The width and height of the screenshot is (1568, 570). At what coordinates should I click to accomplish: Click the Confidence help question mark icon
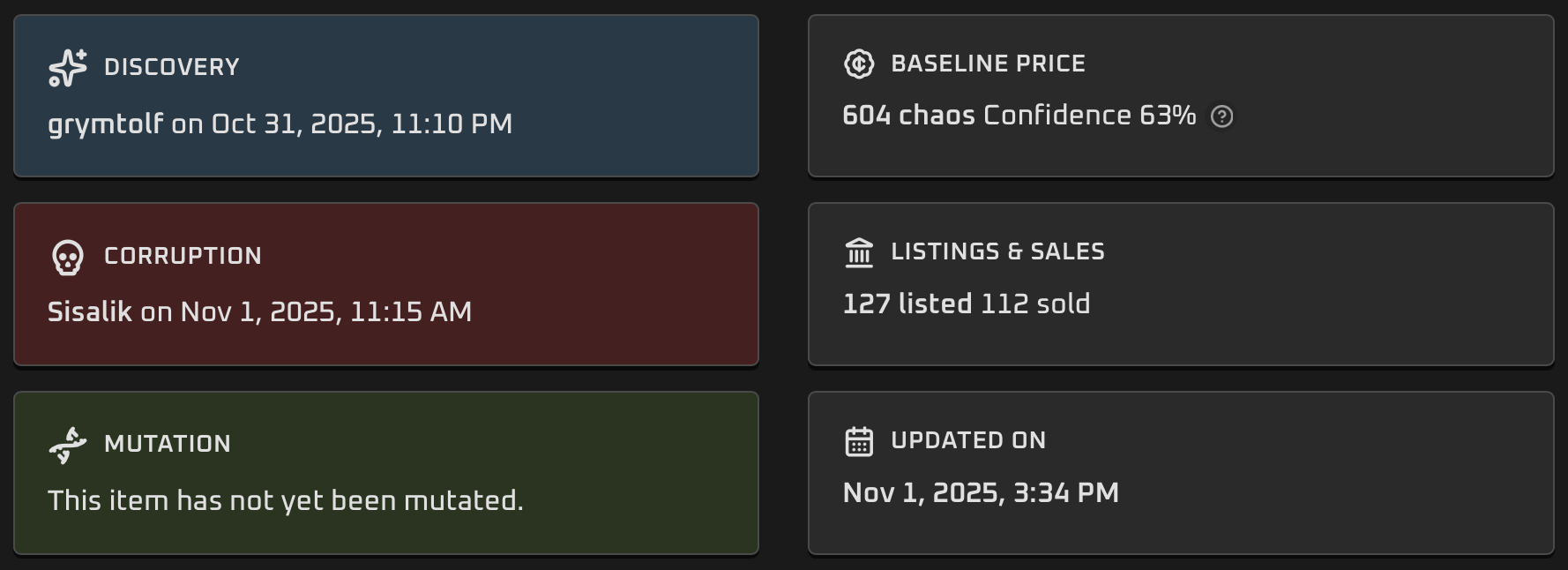[1221, 116]
